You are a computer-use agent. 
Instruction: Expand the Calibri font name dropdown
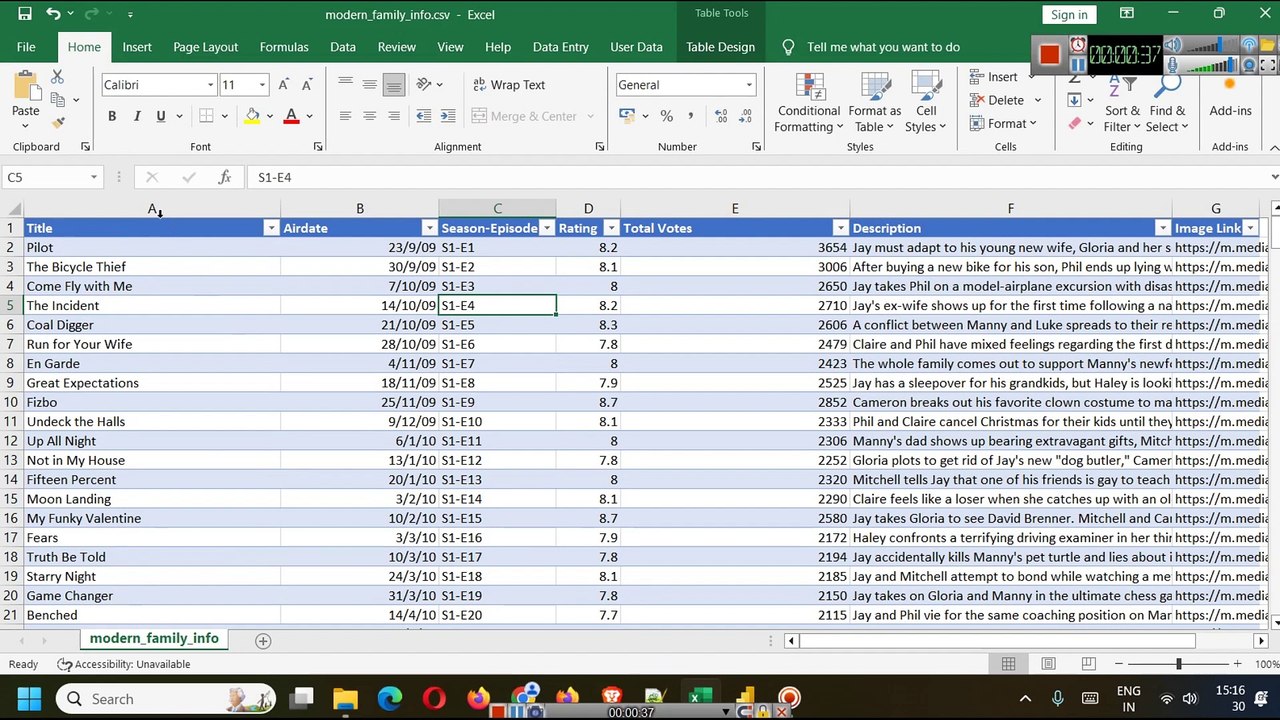(x=210, y=85)
